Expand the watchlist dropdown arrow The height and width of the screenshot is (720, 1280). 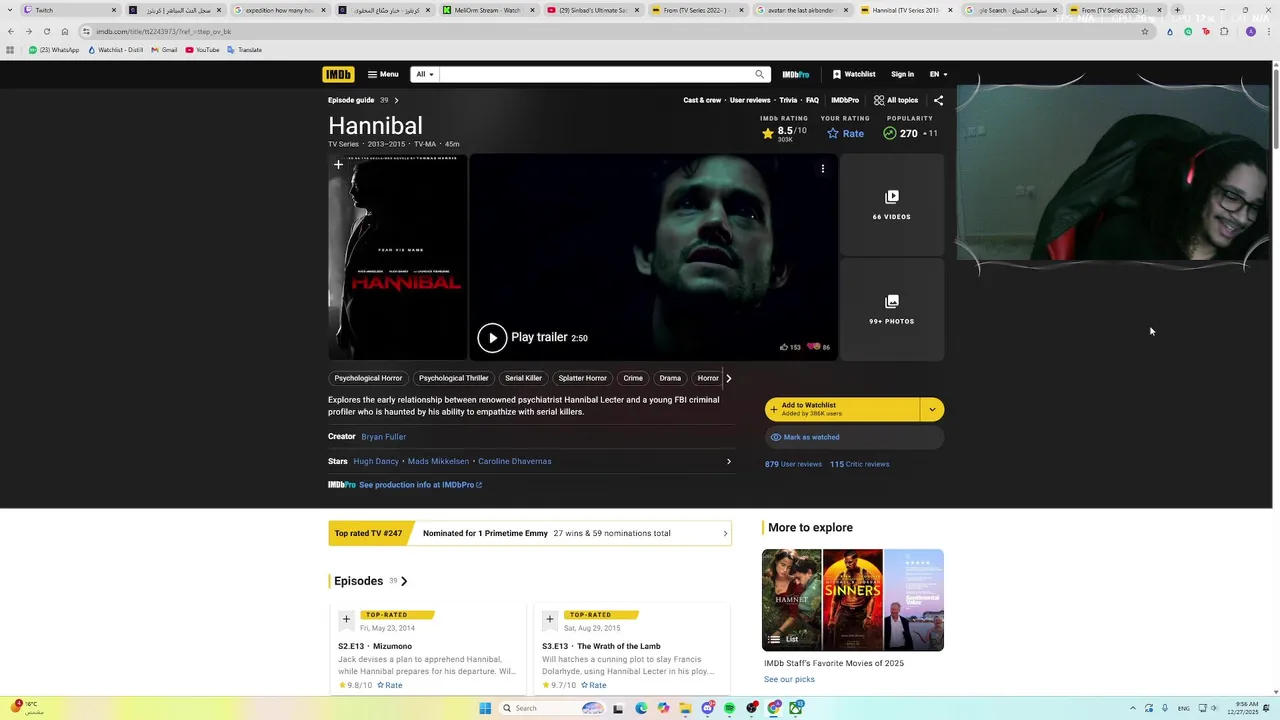point(932,409)
